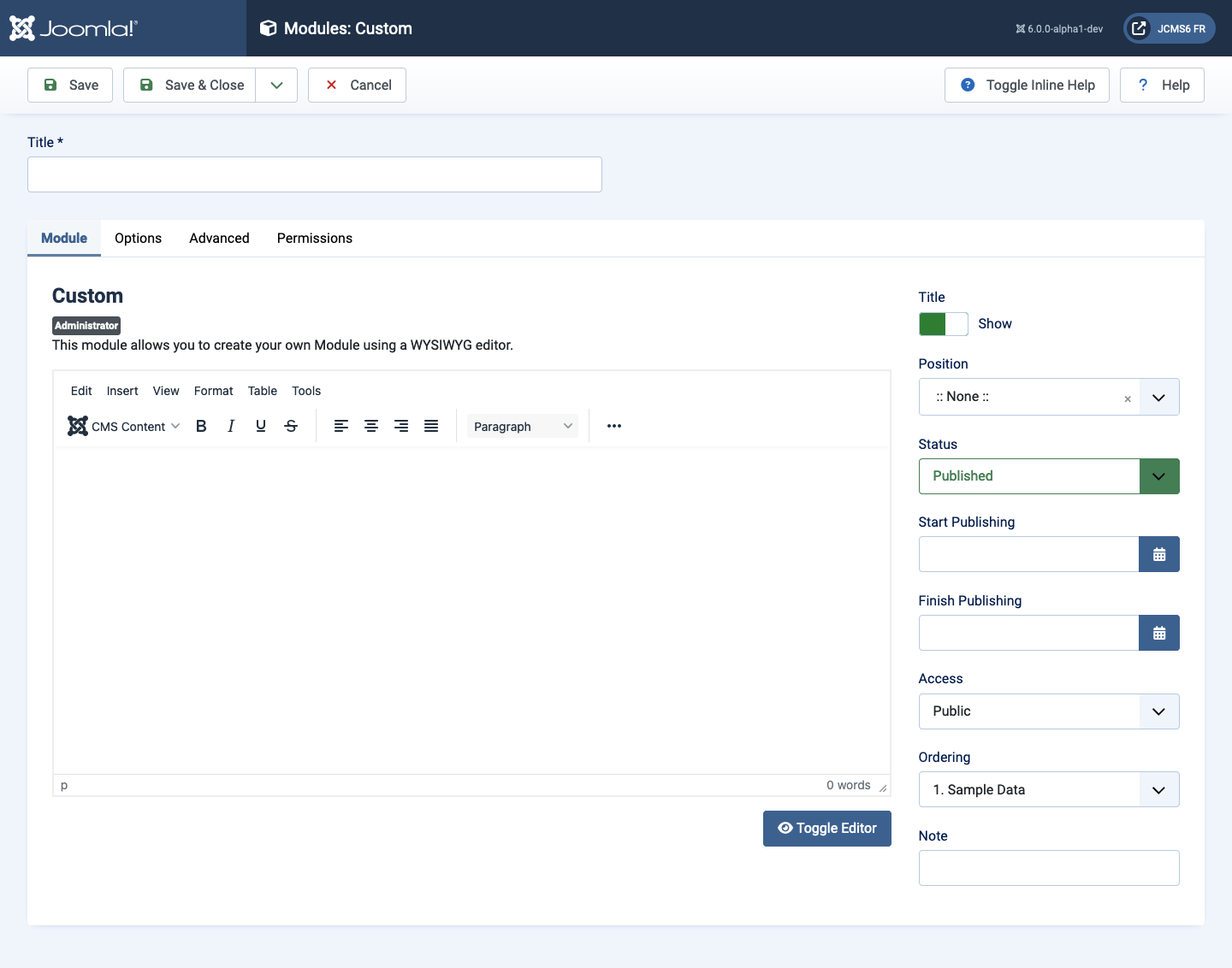
Task: Toggle the Show Title switch
Action: (x=944, y=324)
